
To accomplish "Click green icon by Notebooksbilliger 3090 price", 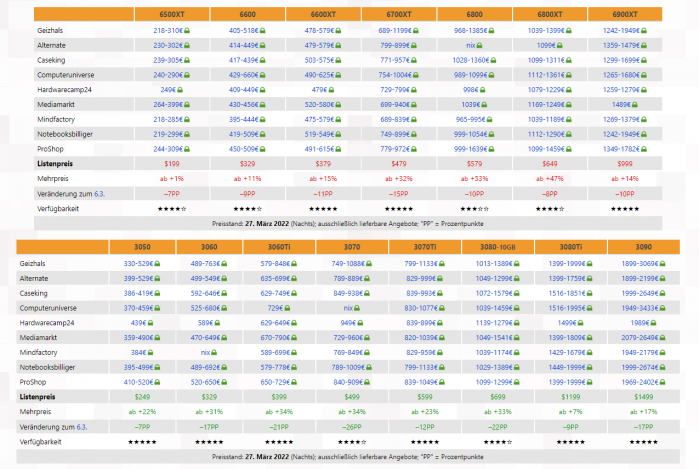I will point(662,367).
